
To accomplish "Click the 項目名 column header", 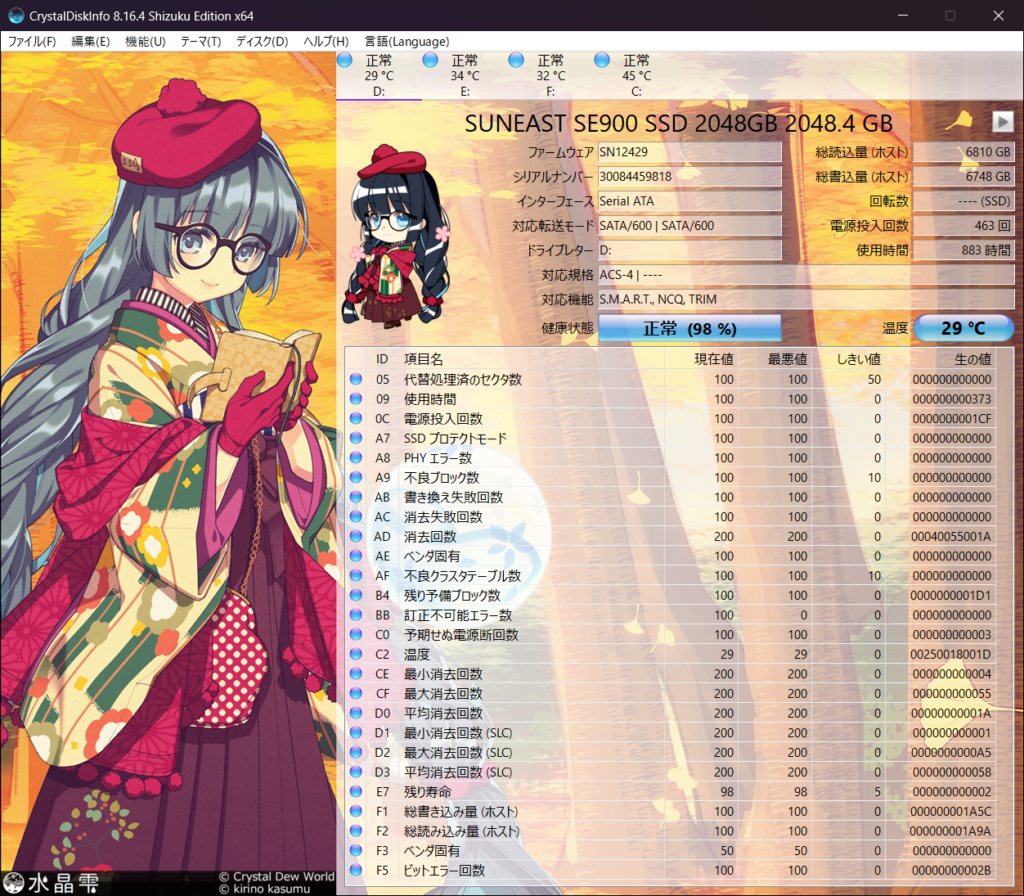I will [423, 359].
